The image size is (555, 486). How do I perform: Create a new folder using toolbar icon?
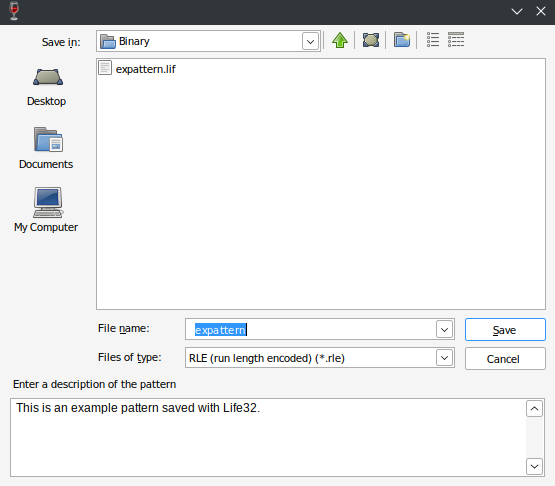pyautogui.click(x=402, y=40)
